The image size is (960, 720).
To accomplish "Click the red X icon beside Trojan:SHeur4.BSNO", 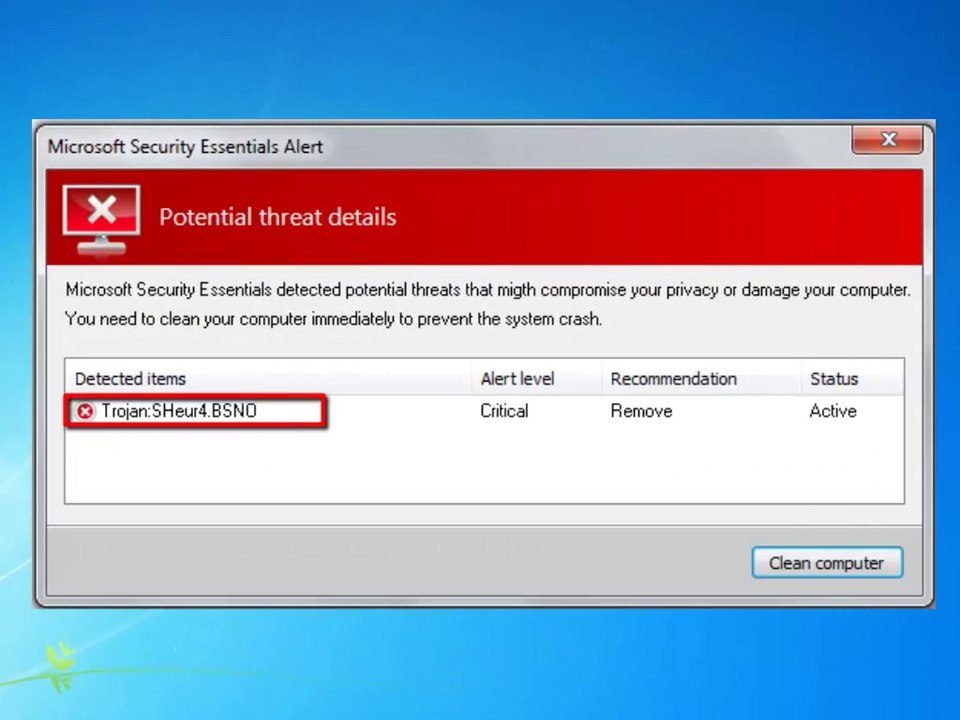I will point(85,411).
